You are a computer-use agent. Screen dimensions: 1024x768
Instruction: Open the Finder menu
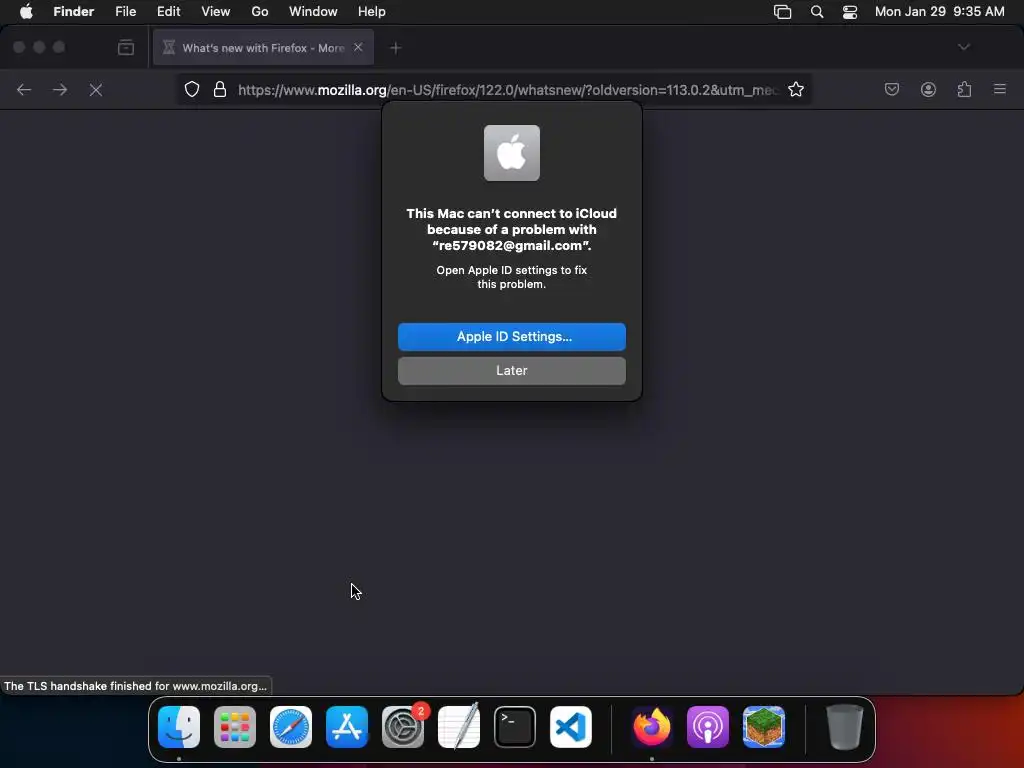74,12
